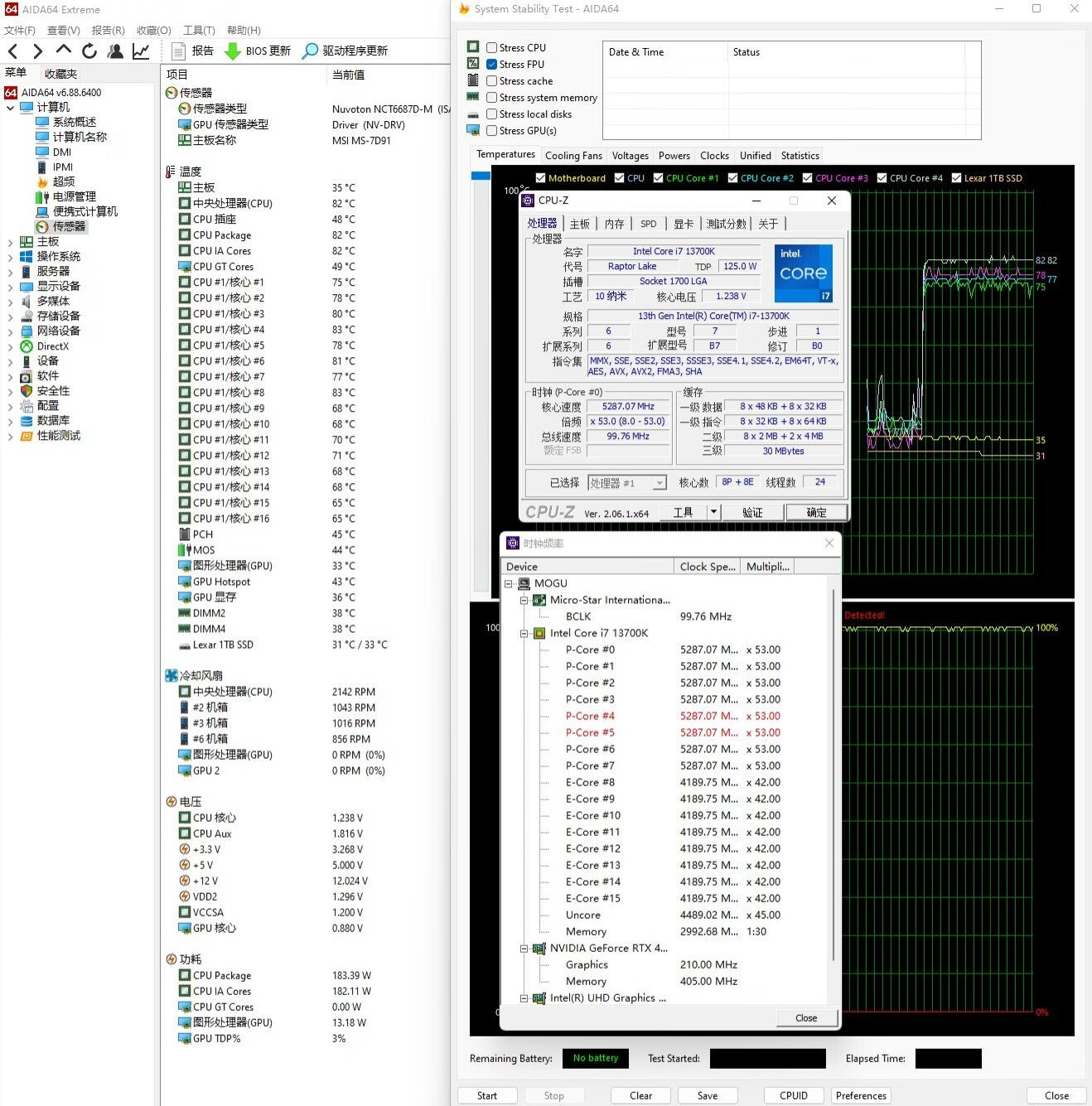Toggle Motherboard graph checkbox
The image size is (1092, 1106).
point(540,178)
